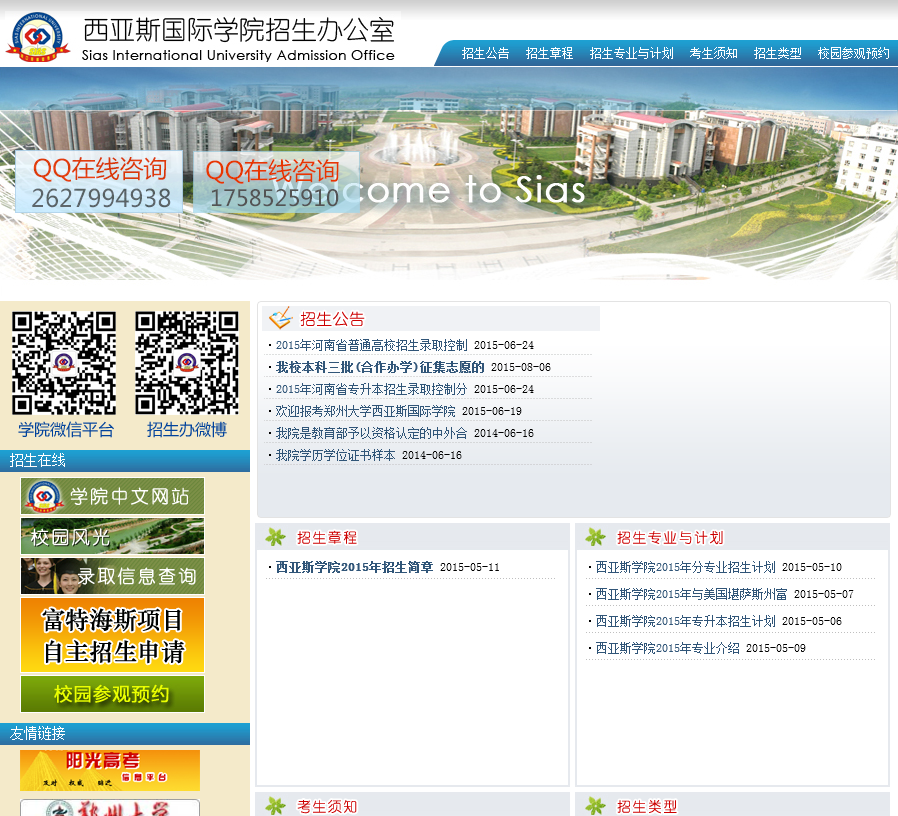
Task: Click the leaf icon beside 招生类型 heading
Action: point(596,806)
